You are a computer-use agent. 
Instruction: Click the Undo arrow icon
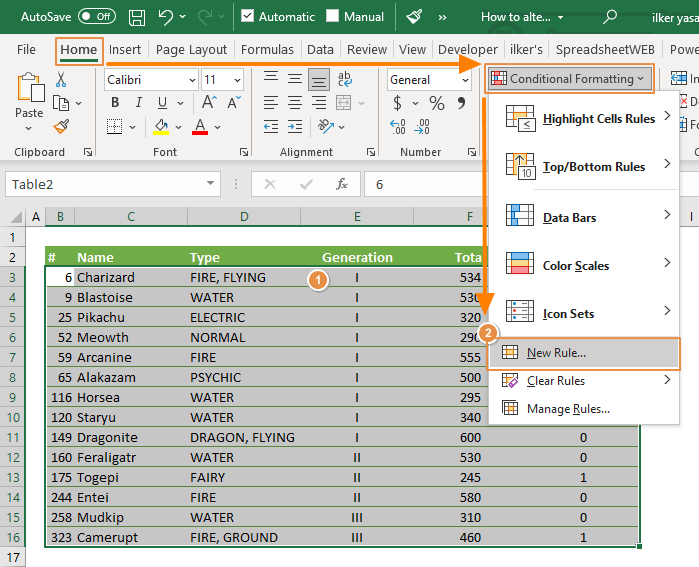[165, 17]
